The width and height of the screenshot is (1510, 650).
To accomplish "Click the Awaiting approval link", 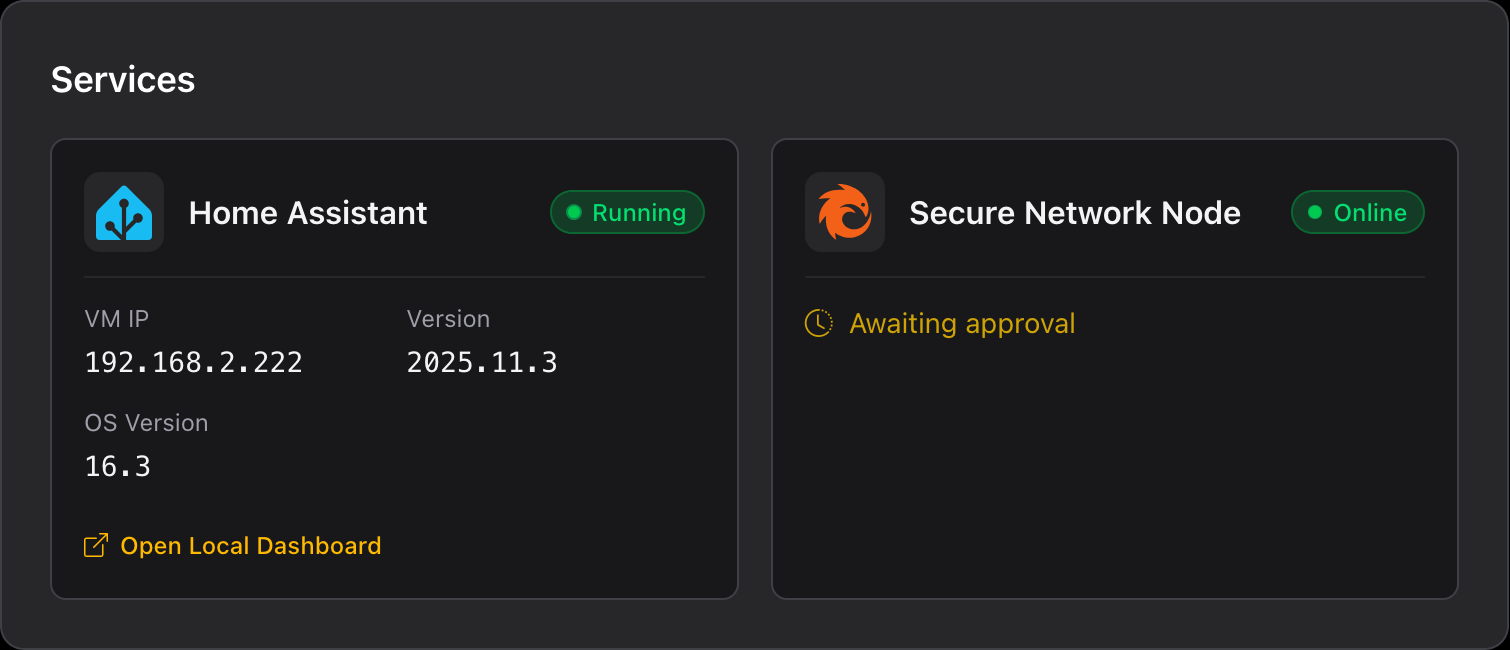I will pyautogui.click(x=962, y=323).
